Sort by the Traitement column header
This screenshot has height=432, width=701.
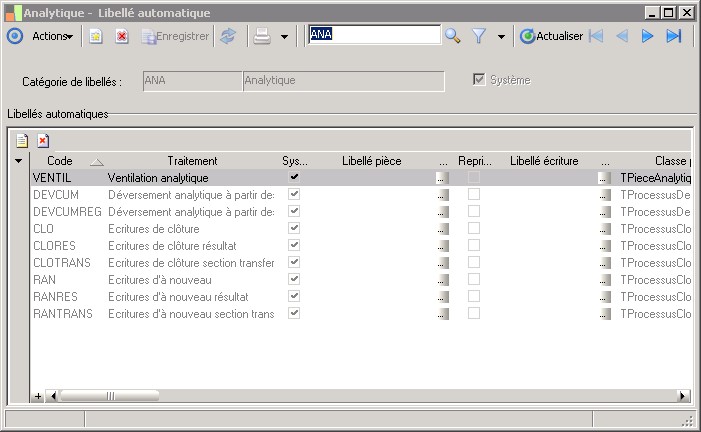pyautogui.click(x=192, y=160)
